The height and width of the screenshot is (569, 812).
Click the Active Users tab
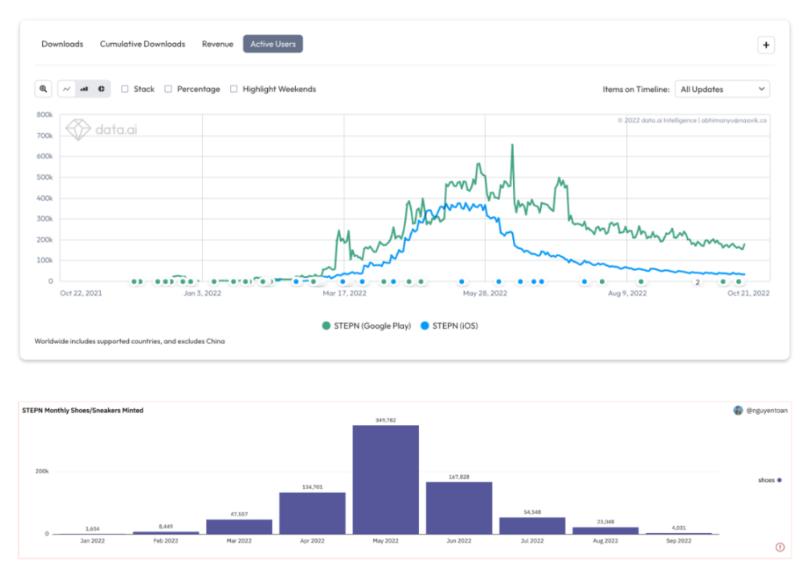[x=273, y=44]
